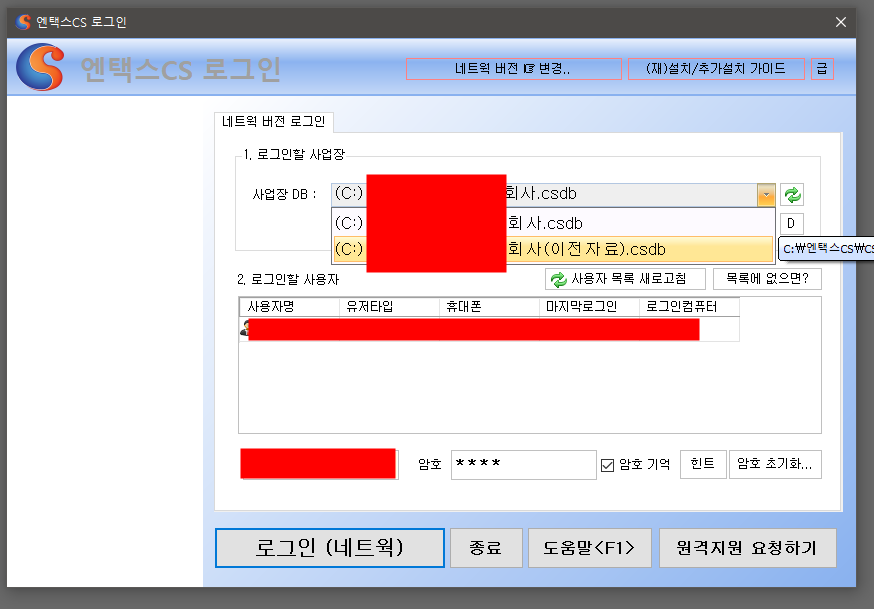Click the 급 button at top right
Screen dimensions: 874x609
coord(822,69)
